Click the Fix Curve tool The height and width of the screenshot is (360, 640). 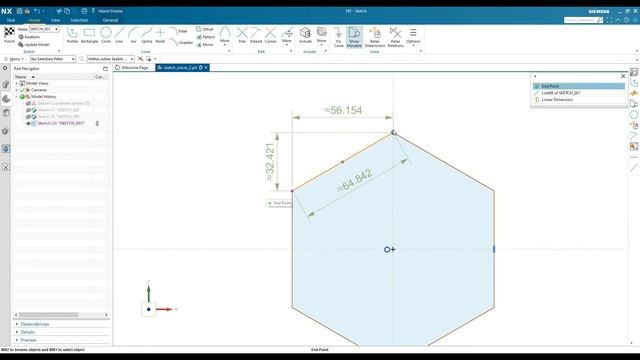click(x=338, y=37)
